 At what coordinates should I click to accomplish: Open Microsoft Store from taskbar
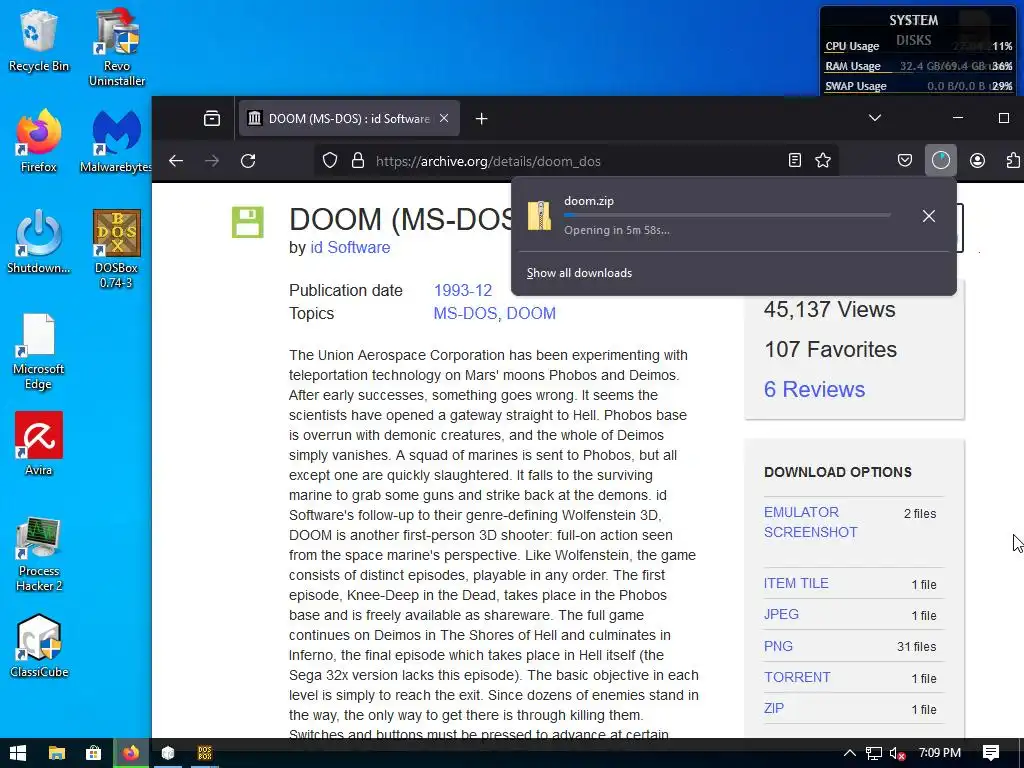coord(93,753)
